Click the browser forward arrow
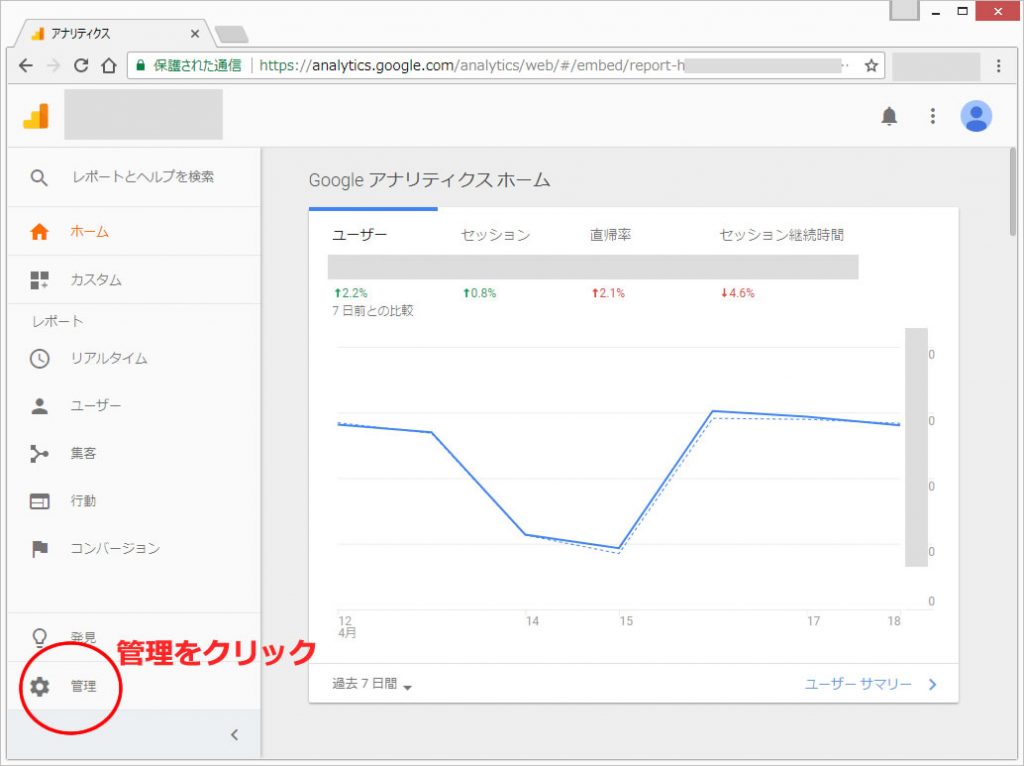 54,65
